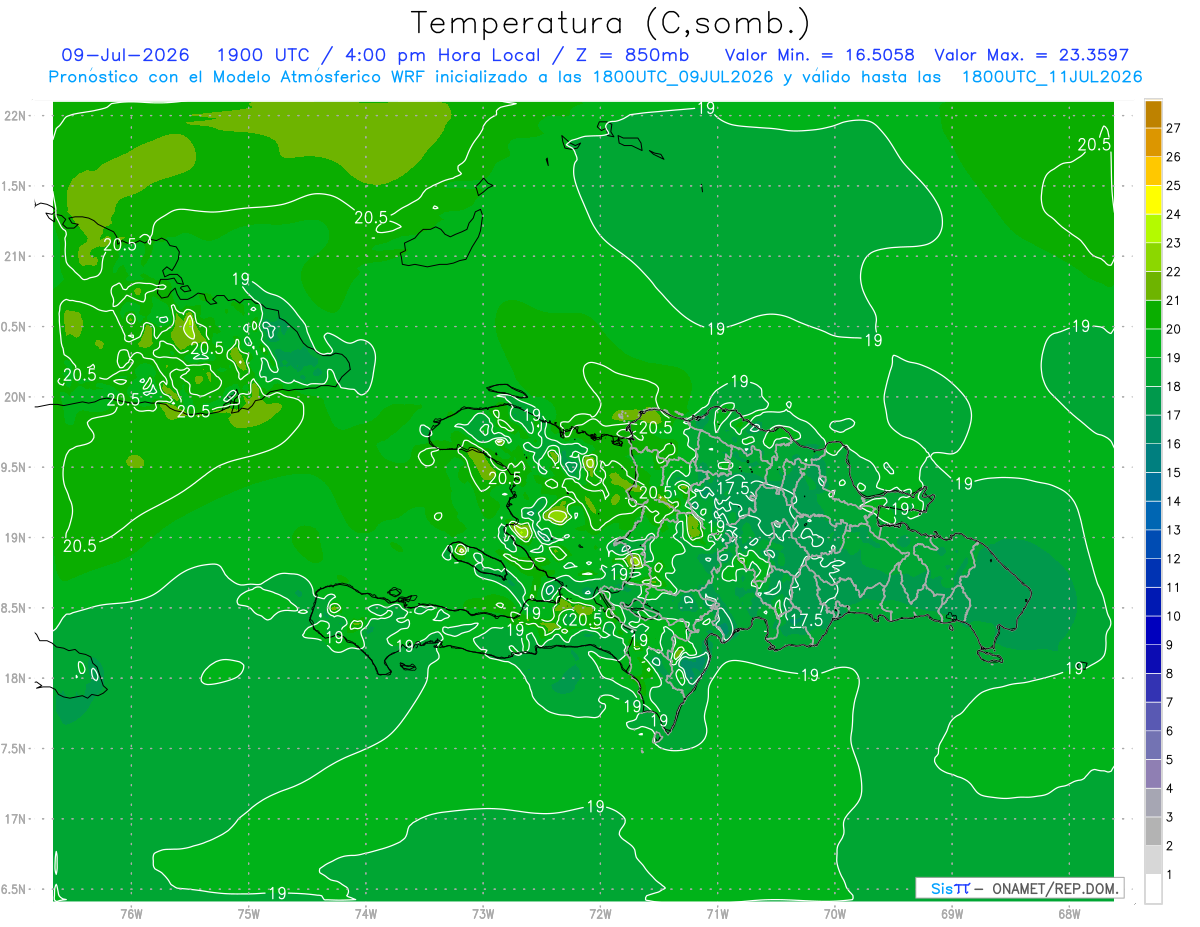1200x927 pixels.
Task: Click the legend value "27"
Action: 1173,128
